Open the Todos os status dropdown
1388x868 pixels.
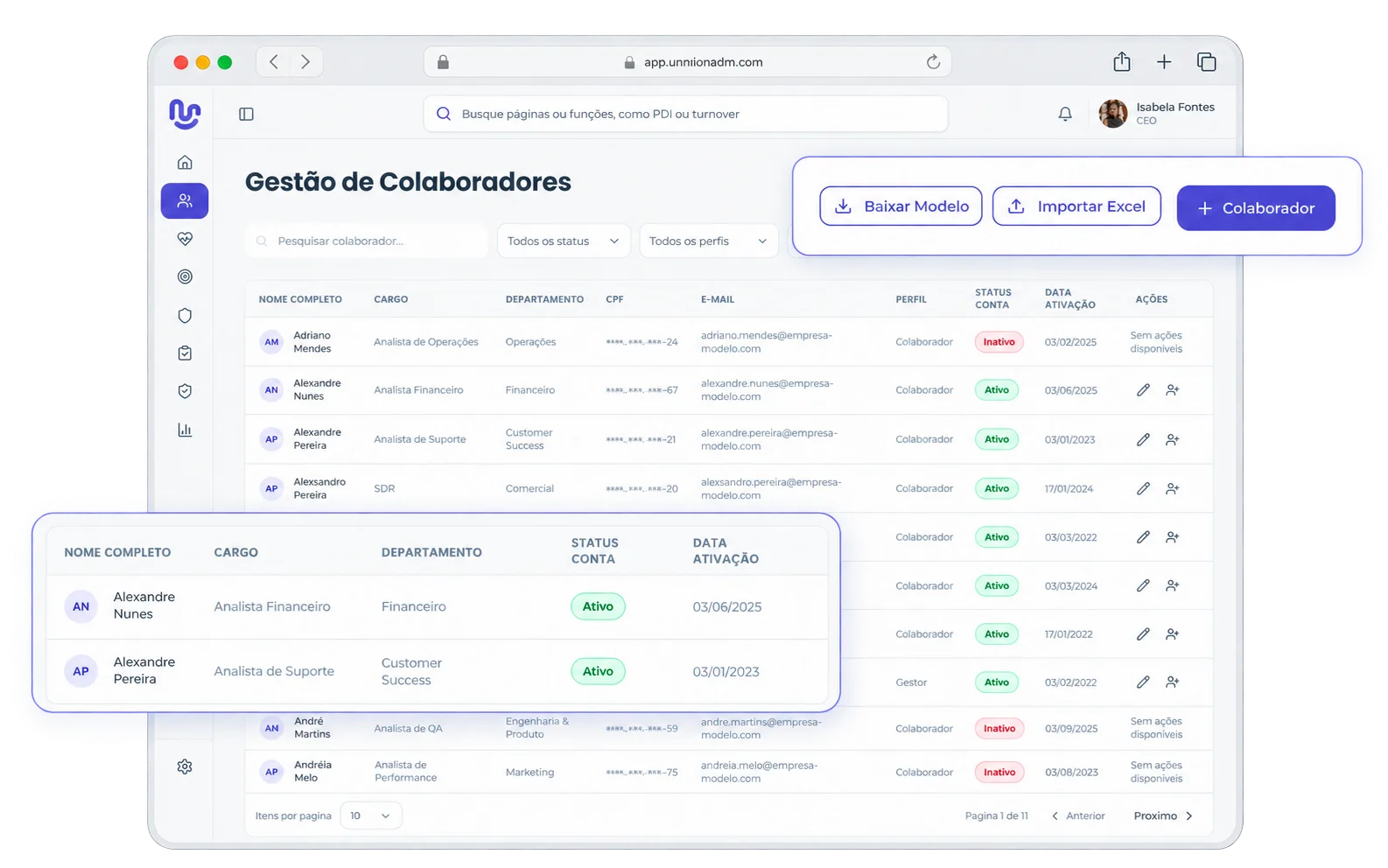point(564,241)
